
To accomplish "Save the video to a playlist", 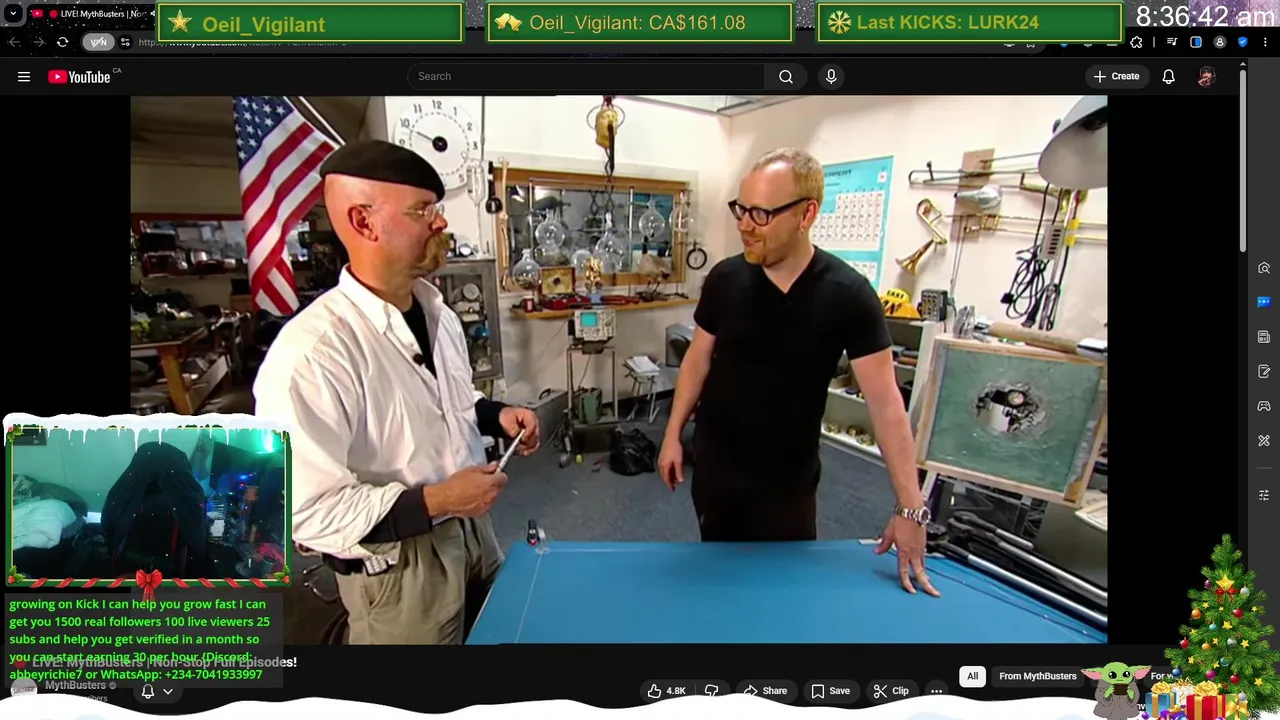I will [830, 691].
